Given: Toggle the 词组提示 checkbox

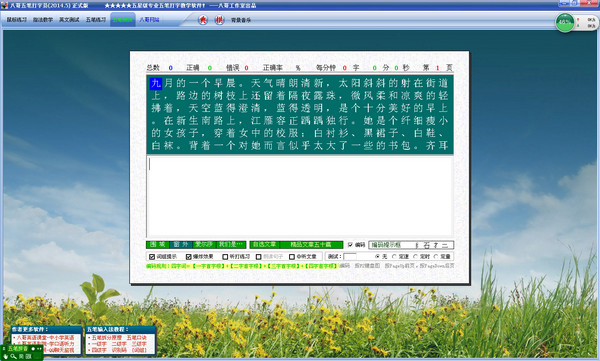Looking at the screenshot, I should pyautogui.click(x=152, y=256).
